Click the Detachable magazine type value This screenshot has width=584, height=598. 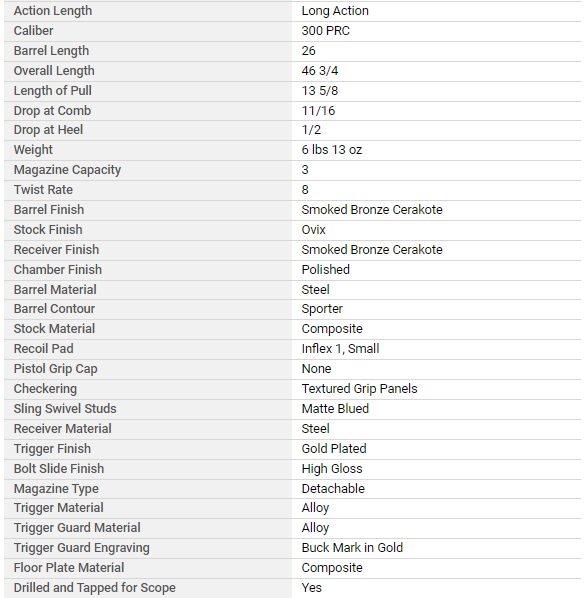click(333, 489)
